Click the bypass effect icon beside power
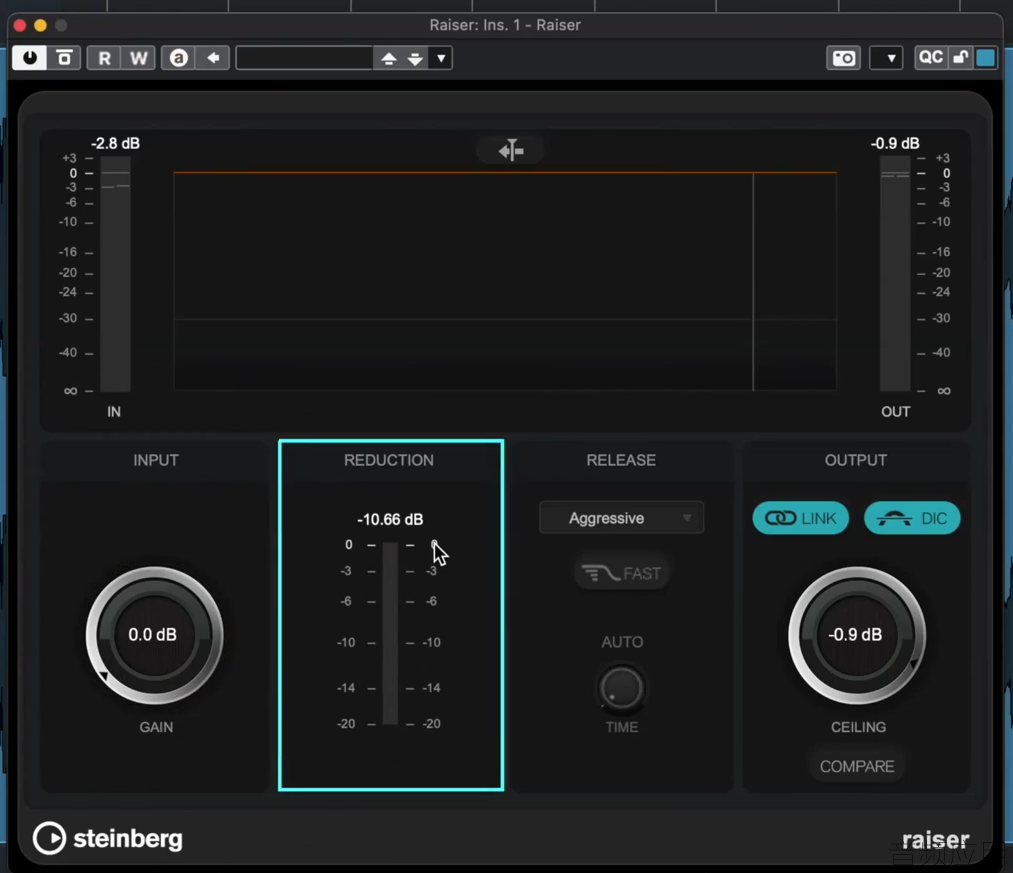 tap(65, 58)
